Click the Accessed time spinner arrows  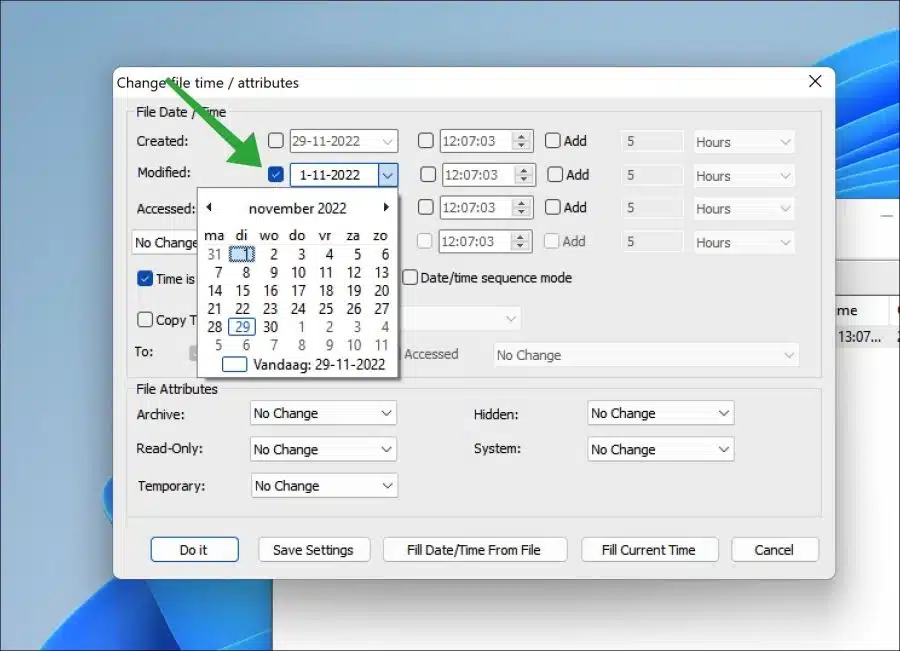pyautogui.click(x=521, y=208)
